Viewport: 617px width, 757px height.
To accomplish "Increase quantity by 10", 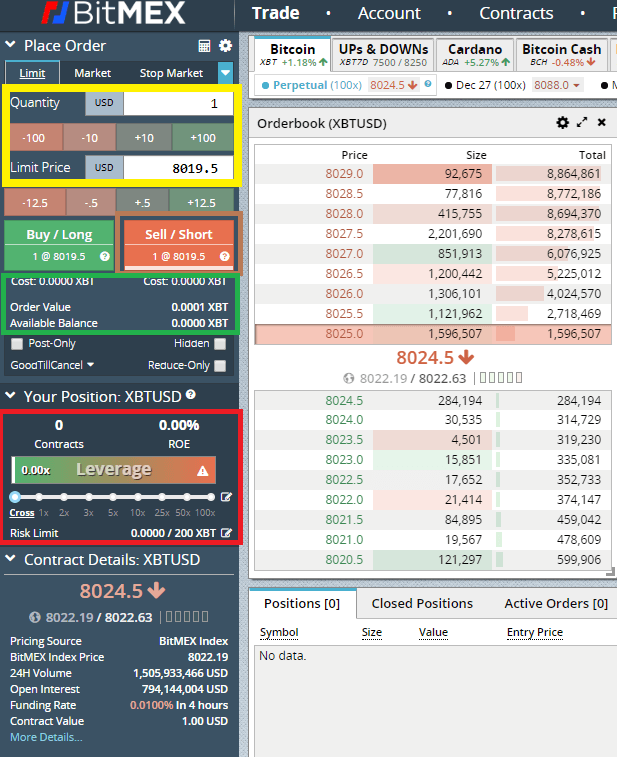I will pyautogui.click(x=144, y=138).
